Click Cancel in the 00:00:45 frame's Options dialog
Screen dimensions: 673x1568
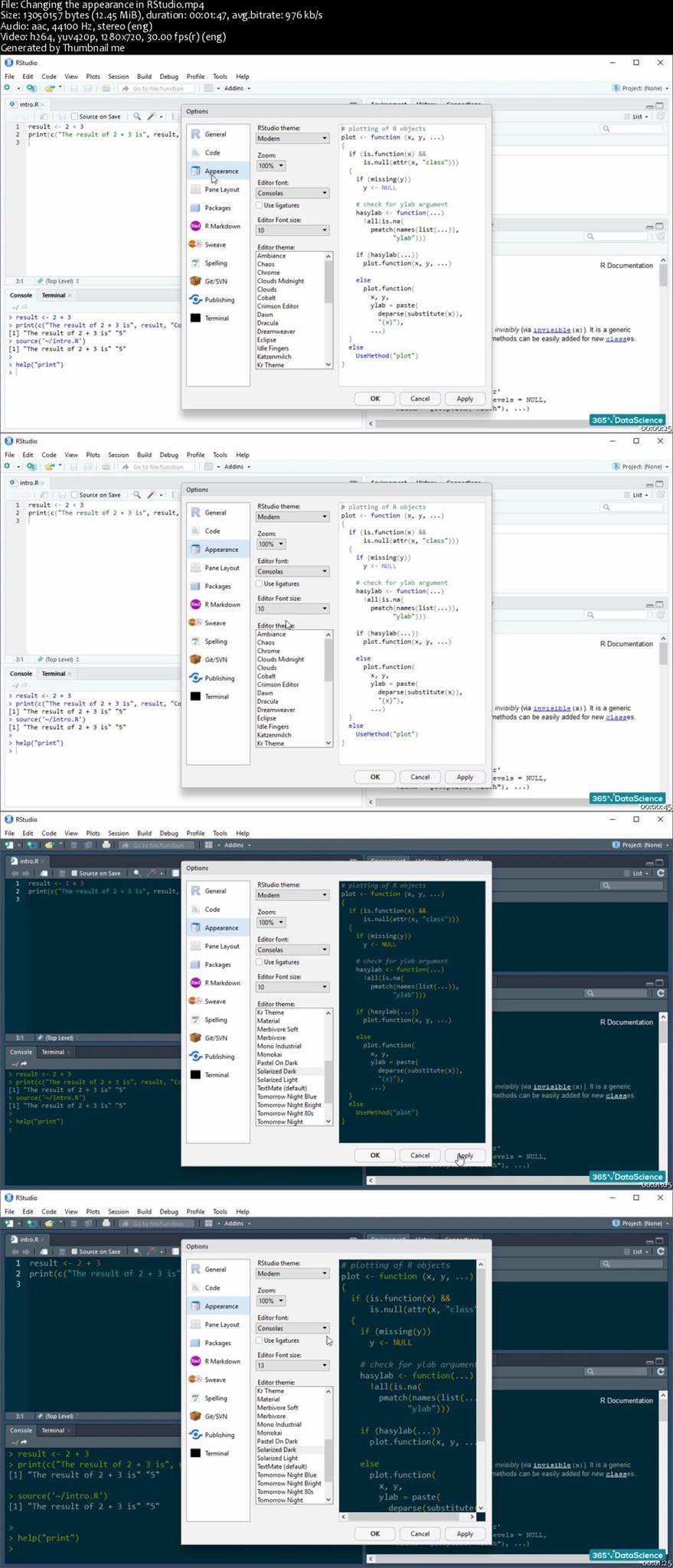(420, 776)
